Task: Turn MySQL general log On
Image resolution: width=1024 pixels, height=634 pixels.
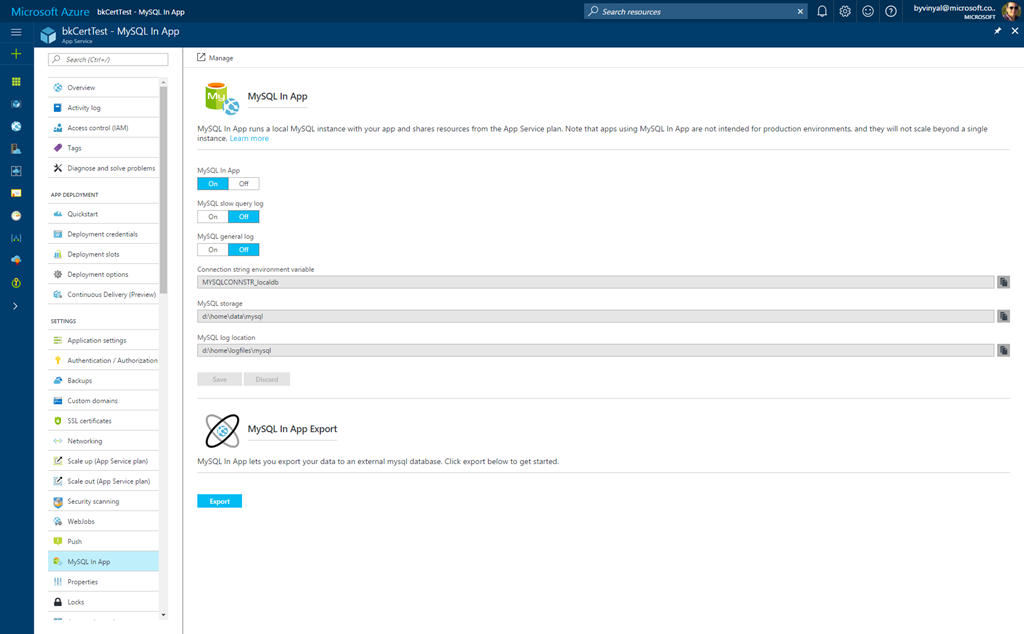Action: (x=213, y=250)
